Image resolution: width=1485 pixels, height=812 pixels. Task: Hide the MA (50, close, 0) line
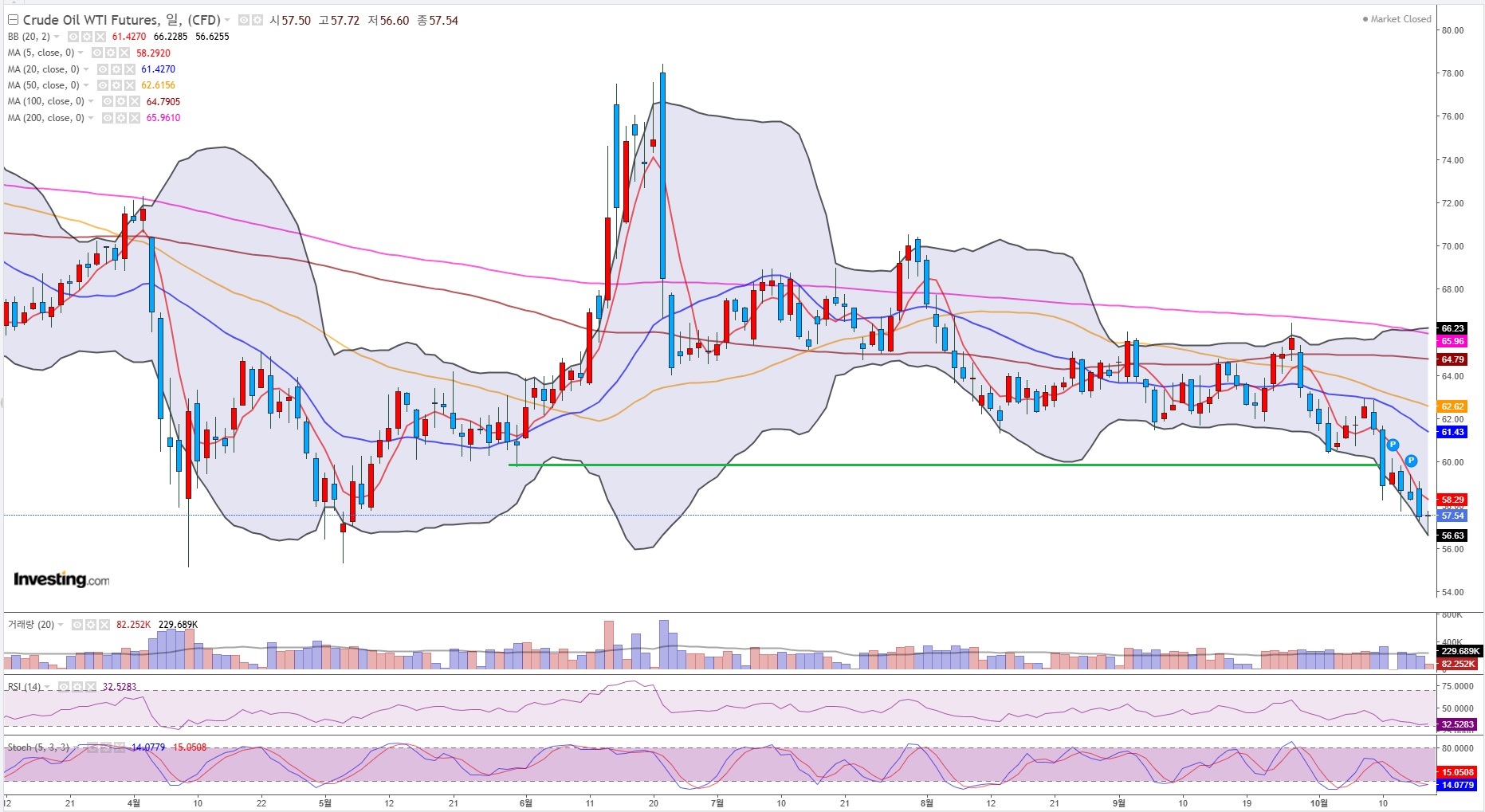pos(102,85)
